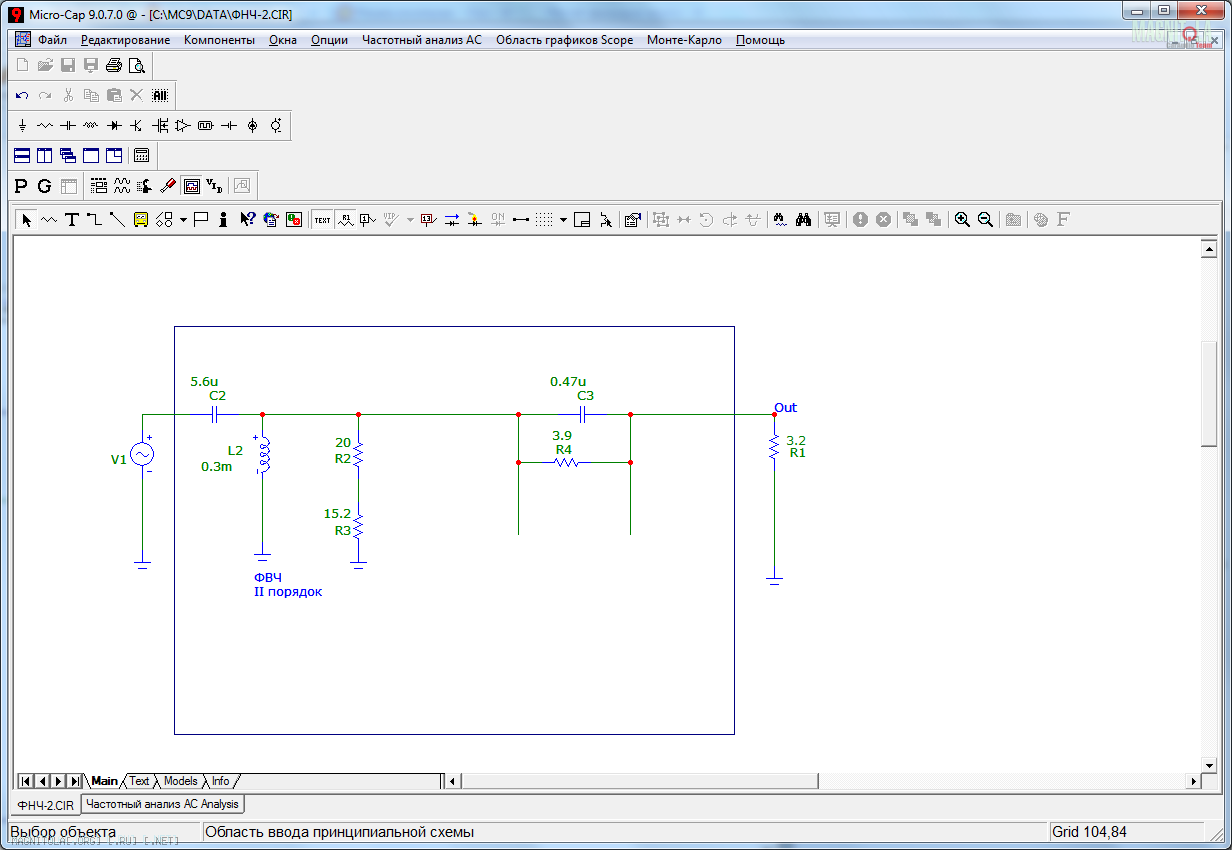Screen dimensions: 1232x850
Task: Toggle attribute text R1 display
Action: (x=345, y=220)
